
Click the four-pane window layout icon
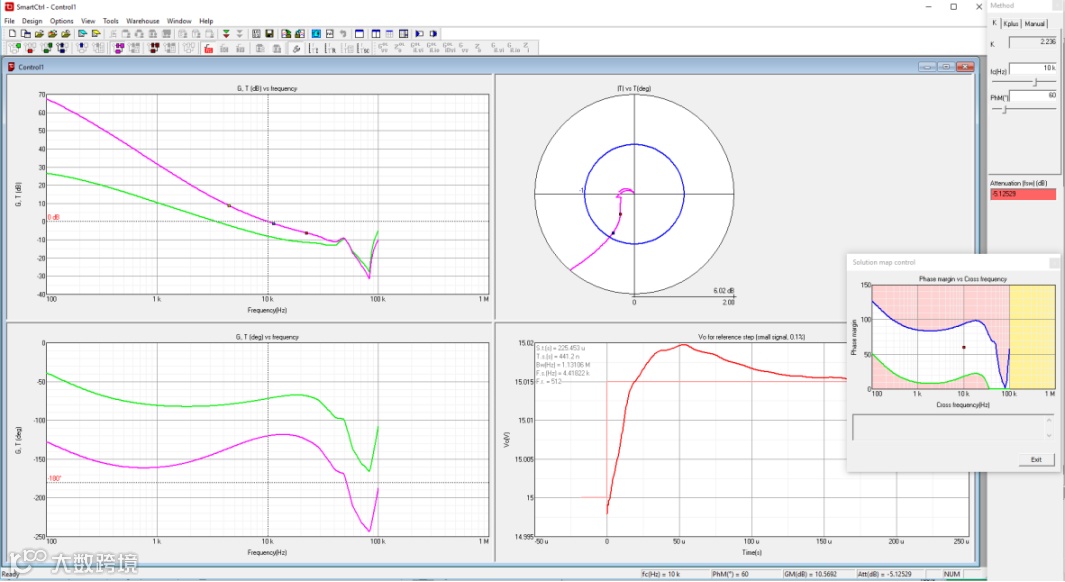[x=403, y=33]
